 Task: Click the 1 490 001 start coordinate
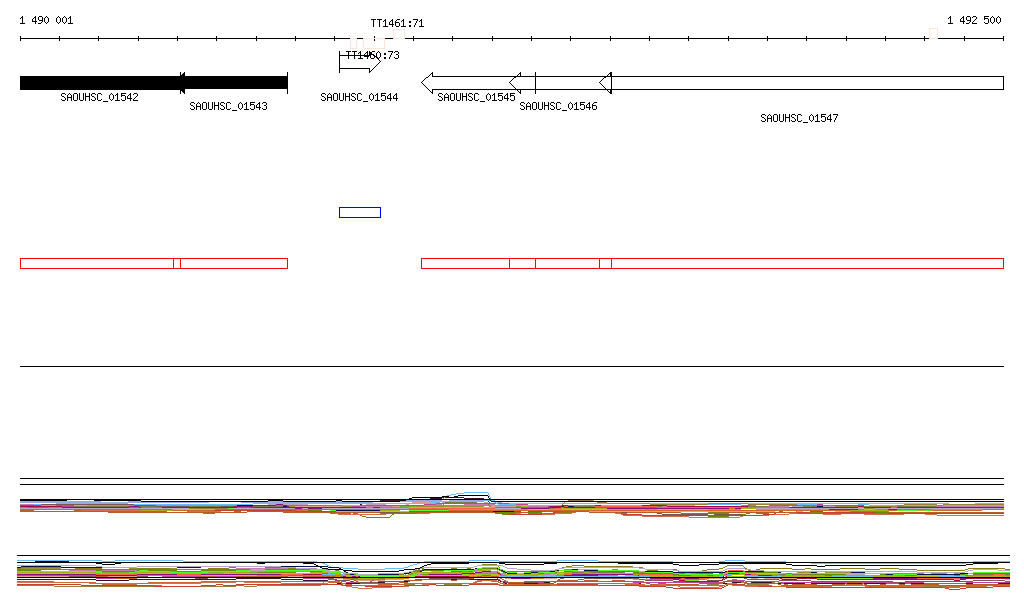point(46,20)
